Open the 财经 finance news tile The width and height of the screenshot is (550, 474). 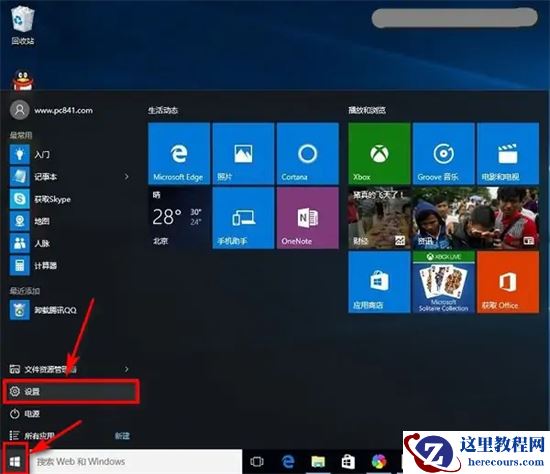pos(379,218)
